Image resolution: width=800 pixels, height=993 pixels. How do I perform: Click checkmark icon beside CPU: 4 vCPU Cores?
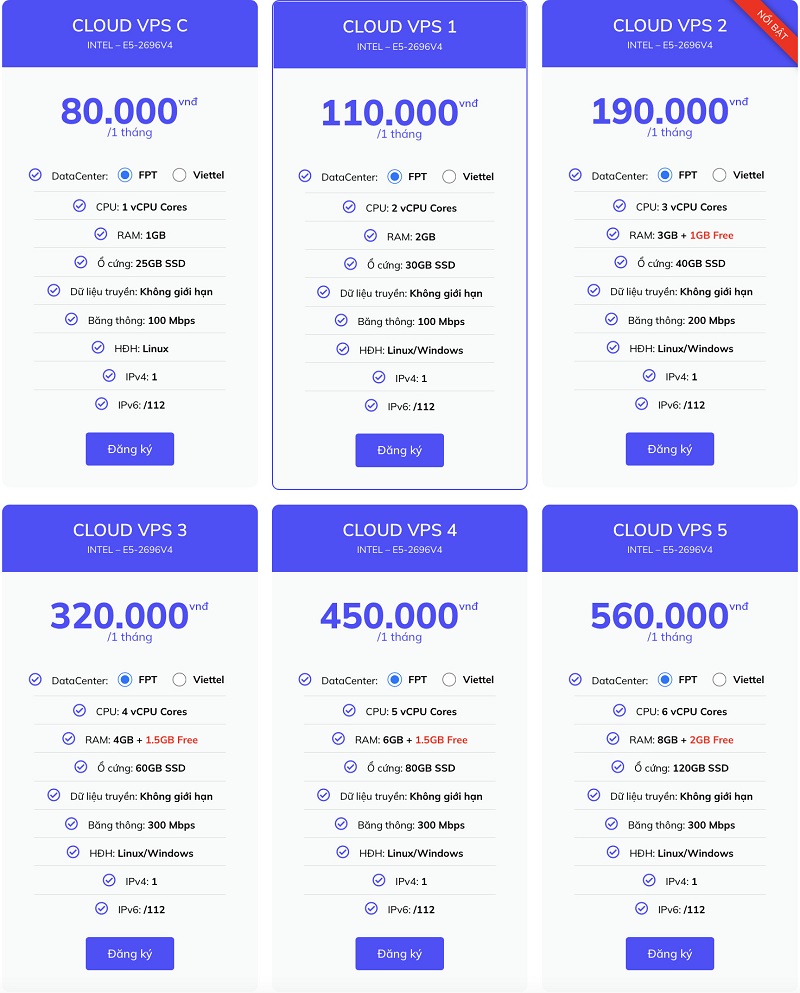(x=79, y=711)
